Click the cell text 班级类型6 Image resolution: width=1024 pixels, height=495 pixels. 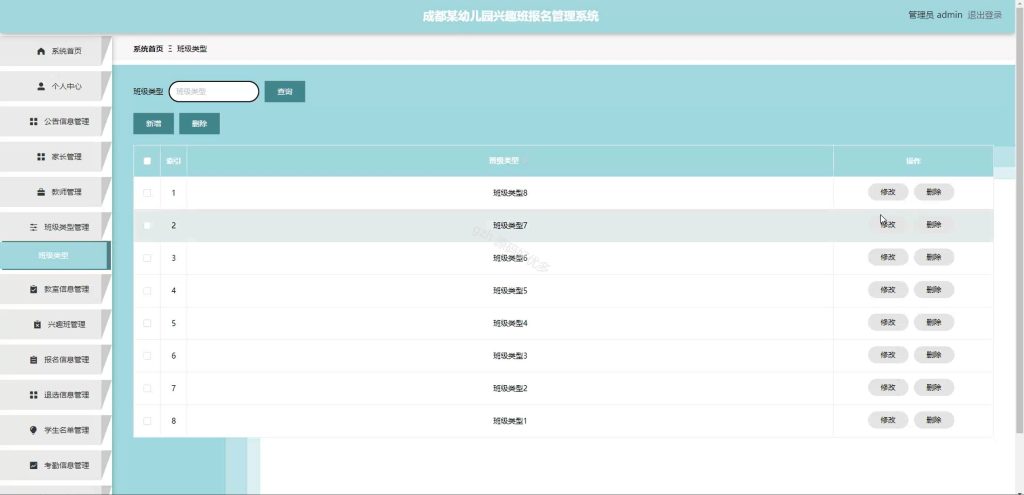[510, 258]
